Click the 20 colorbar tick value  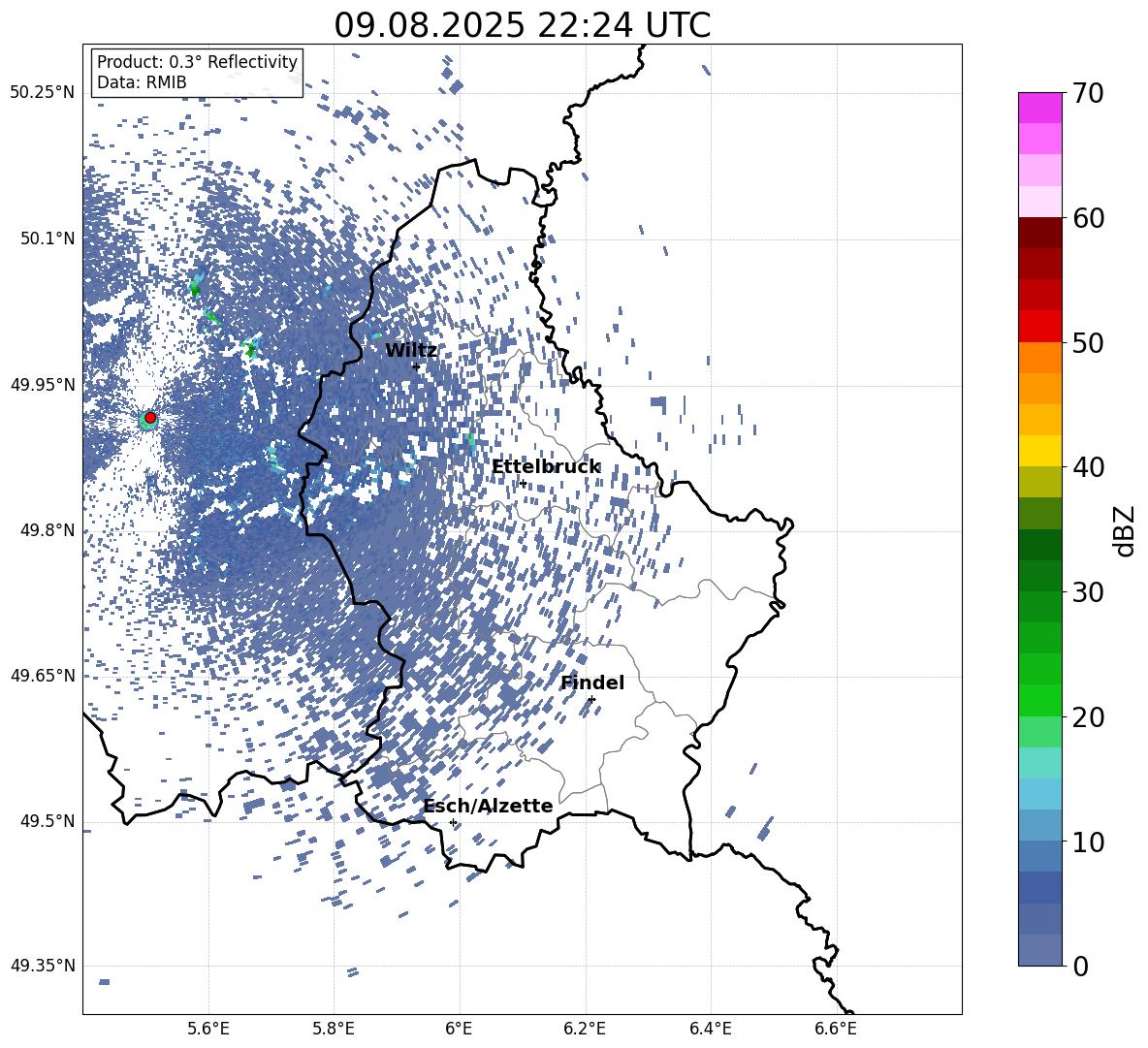1088,717
